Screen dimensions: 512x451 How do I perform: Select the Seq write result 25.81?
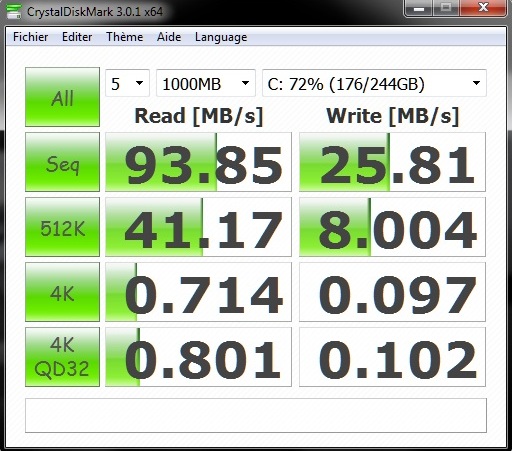(x=392, y=162)
